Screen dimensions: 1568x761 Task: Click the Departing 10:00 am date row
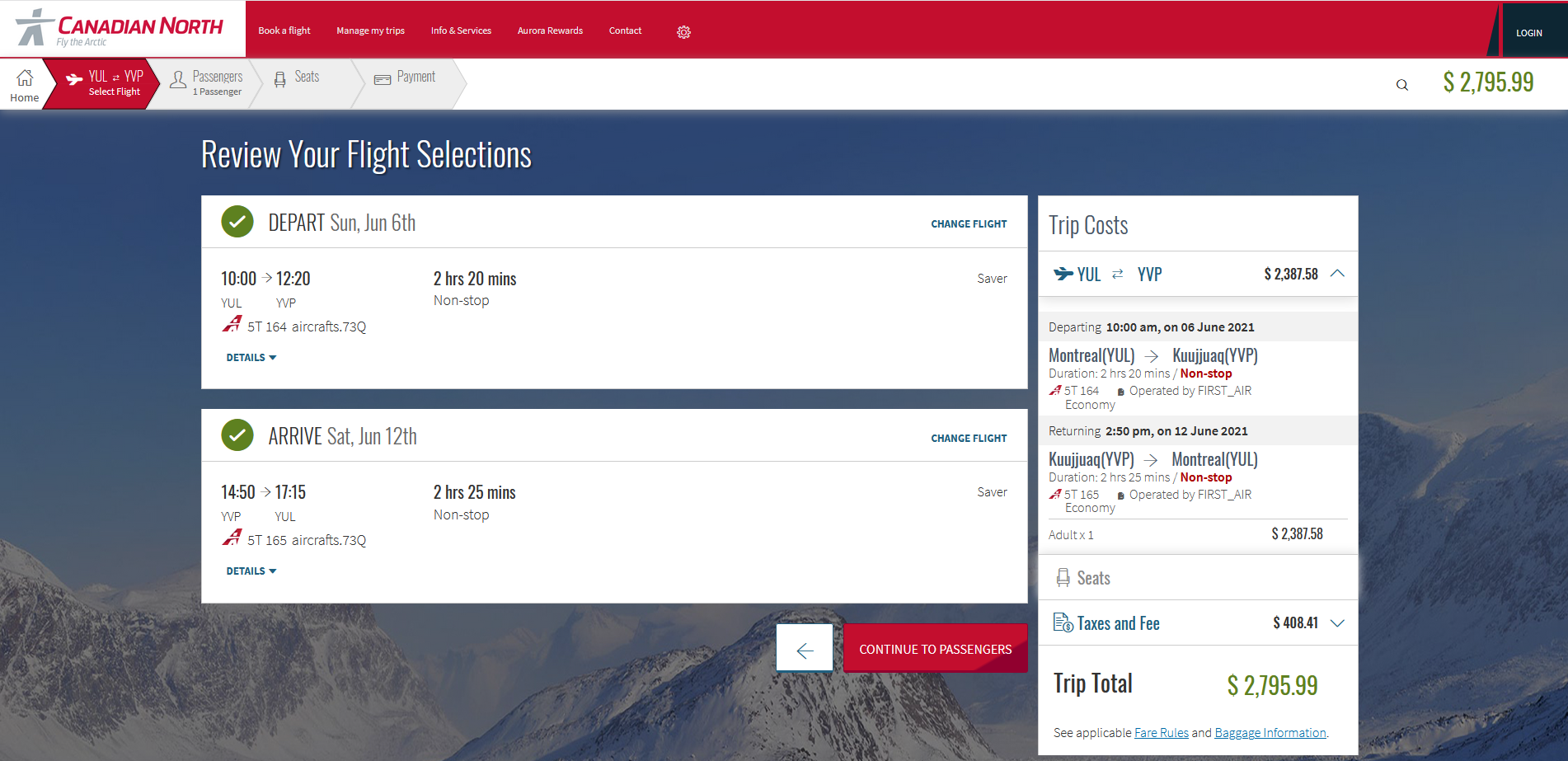[x=1198, y=327]
